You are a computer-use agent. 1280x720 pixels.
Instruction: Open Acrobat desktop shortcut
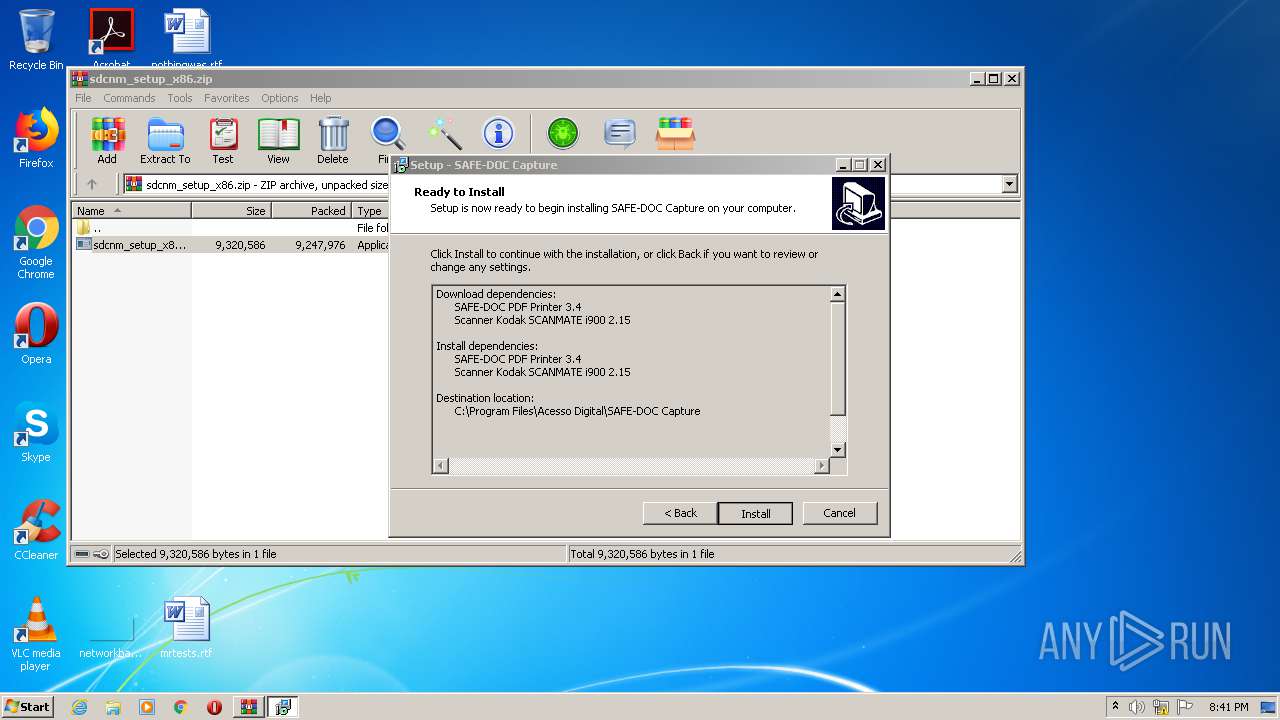point(111,38)
